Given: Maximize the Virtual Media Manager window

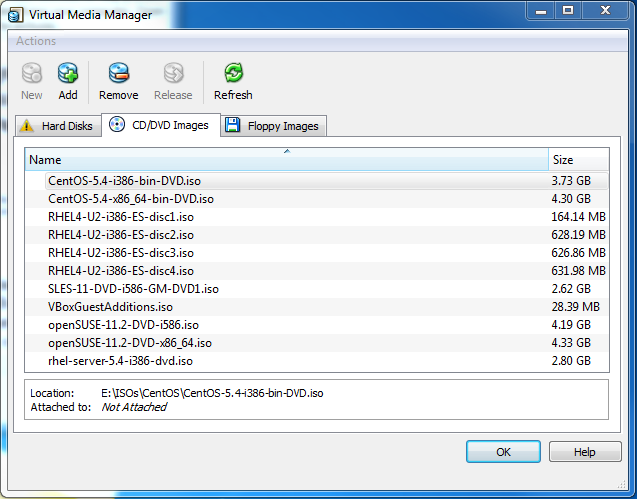Looking at the screenshot, I should [x=568, y=10].
